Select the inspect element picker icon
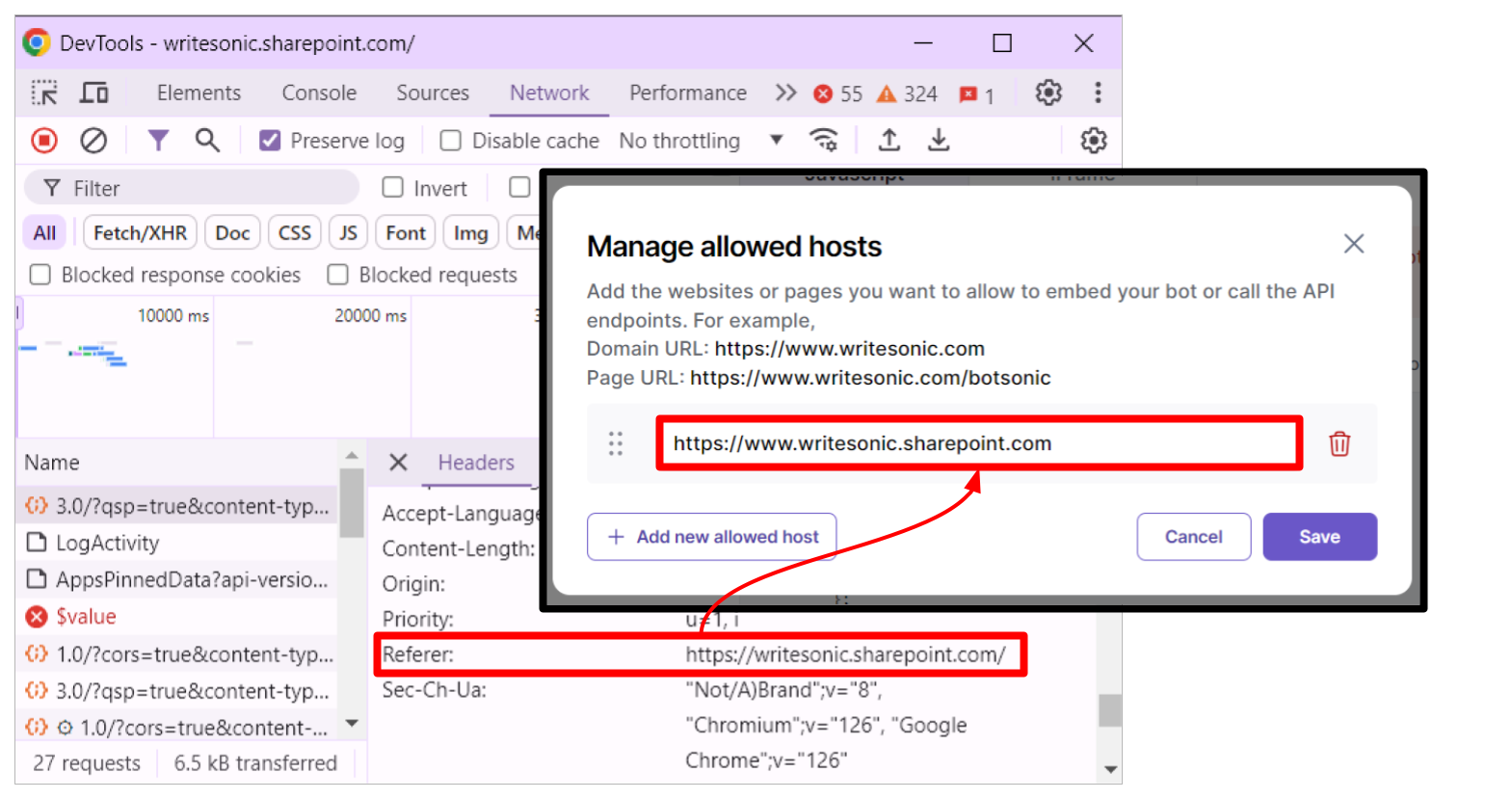This screenshot has width=1512, height=799. pos(44,93)
